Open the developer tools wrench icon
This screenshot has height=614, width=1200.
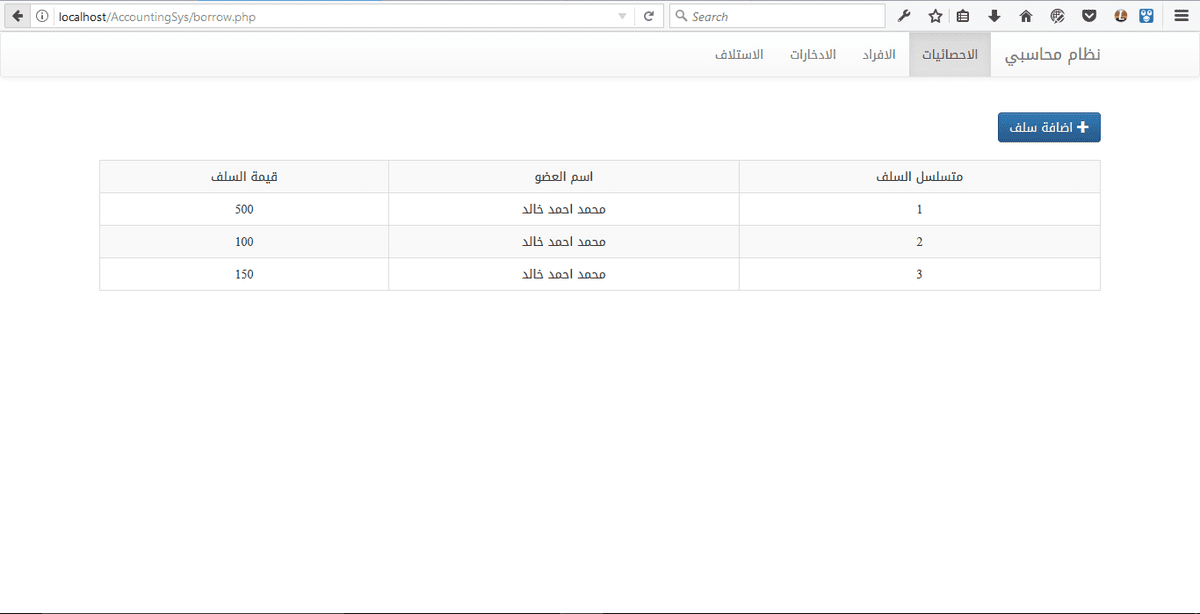(x=905, y=16)
